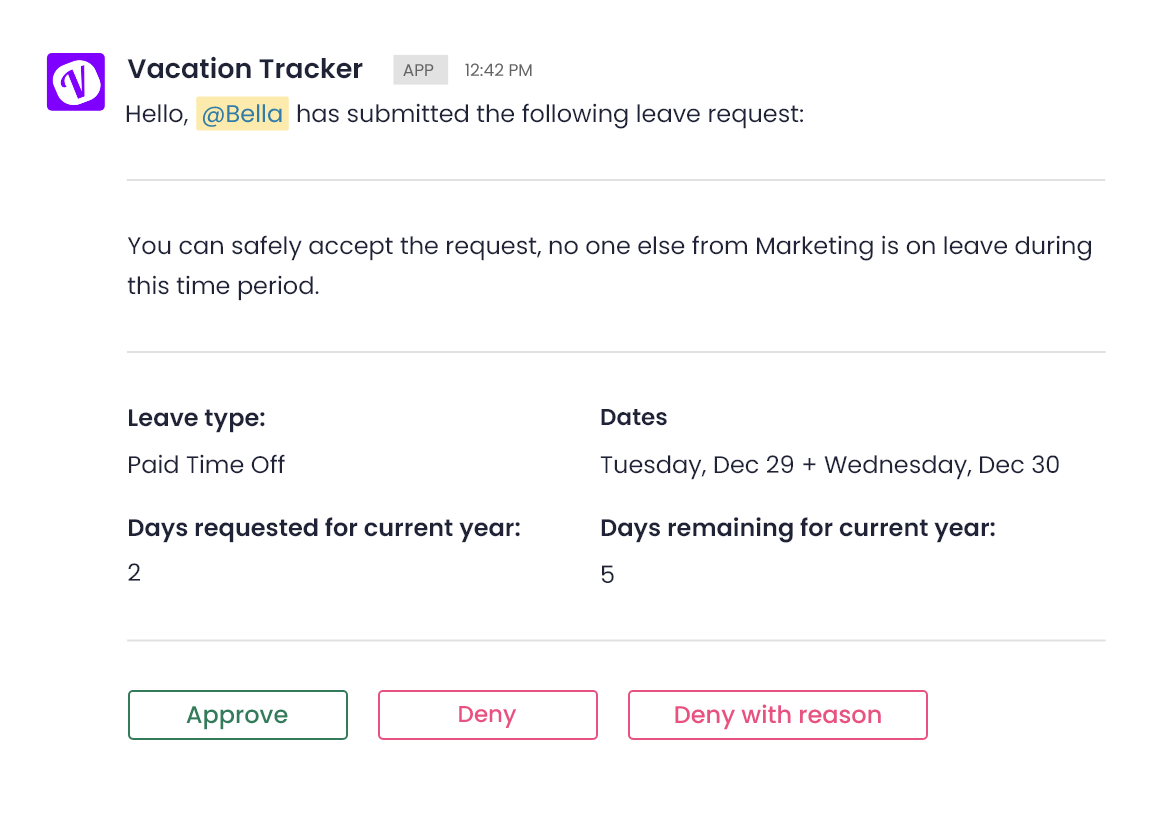The height and width of the screenshot is (828, 1160).
Task: Click the 'safely accept the request' message
Action: [x=385, y=246]
